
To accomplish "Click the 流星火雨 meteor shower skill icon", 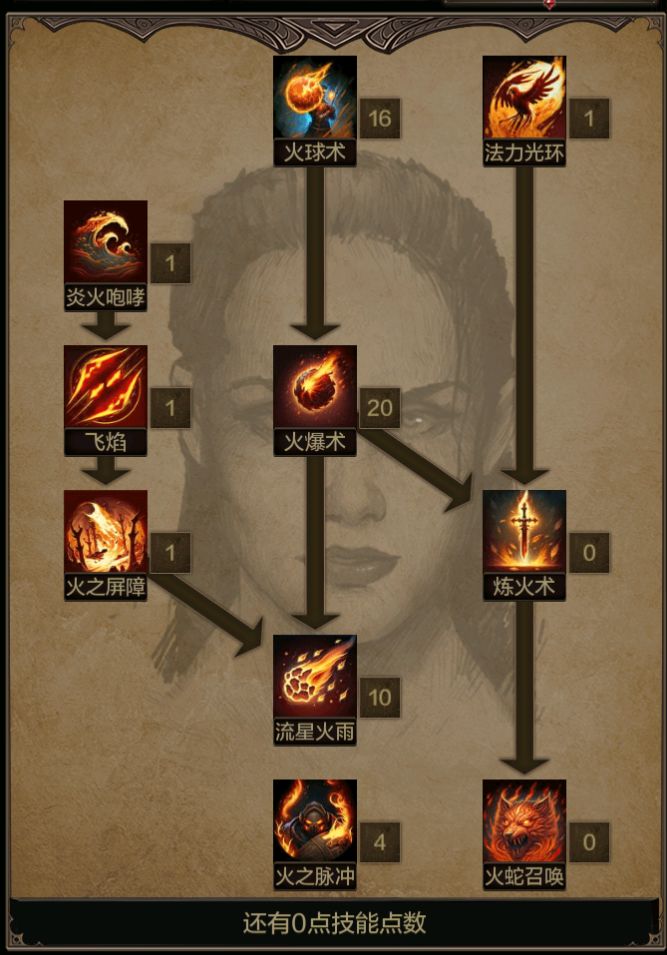I will point(315,677).
